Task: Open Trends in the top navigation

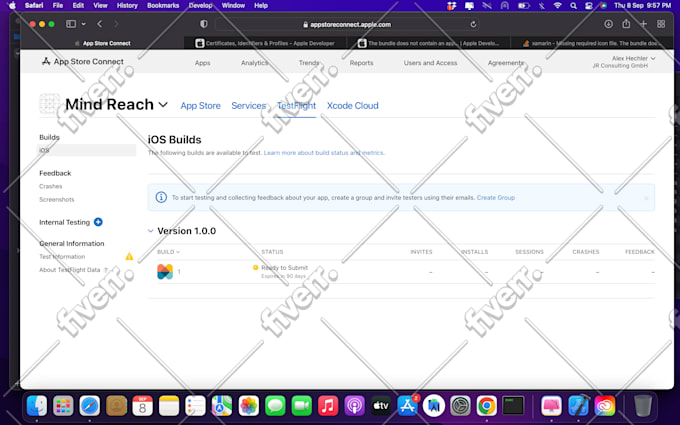Action: (x=309, y=63)
